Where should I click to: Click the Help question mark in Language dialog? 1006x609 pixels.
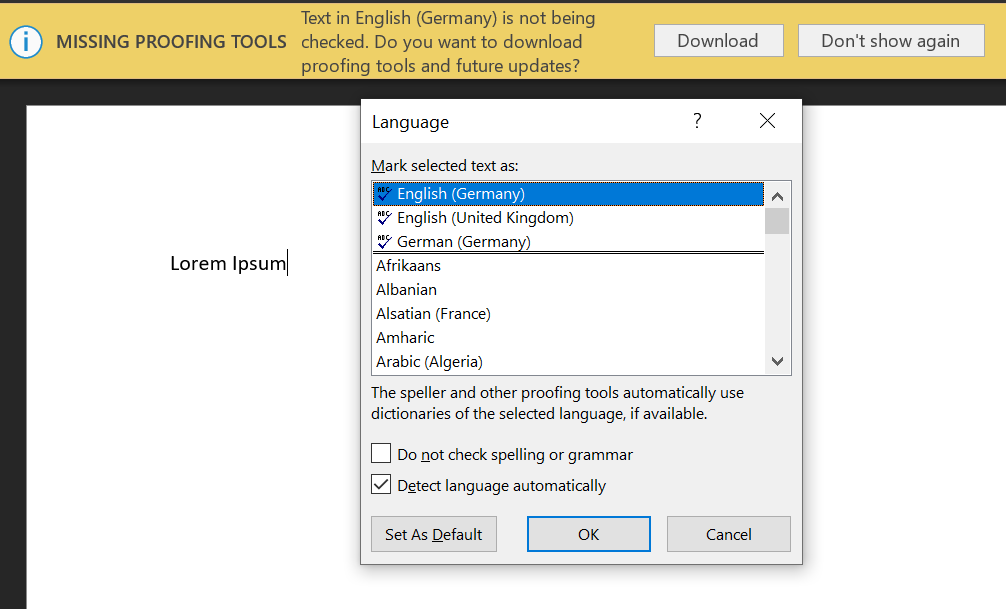[697, 121]
